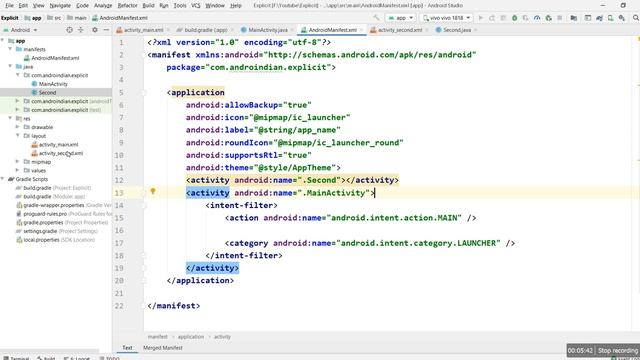The width and height of the screenshot is (640, 360).
Task: Click the Stop square icon in toolbar
Action: (560, 18)
